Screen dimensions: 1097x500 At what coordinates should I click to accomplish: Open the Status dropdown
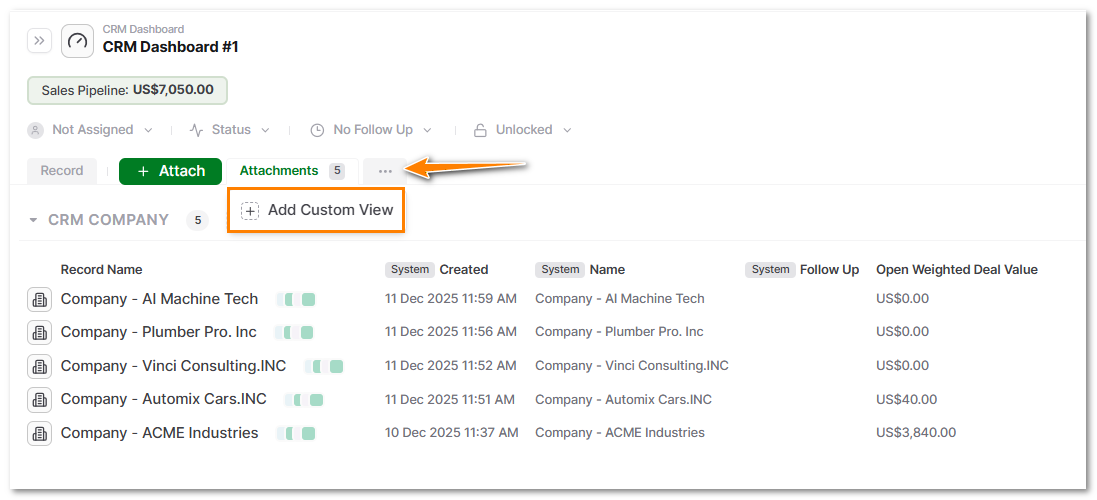(230, 130)
